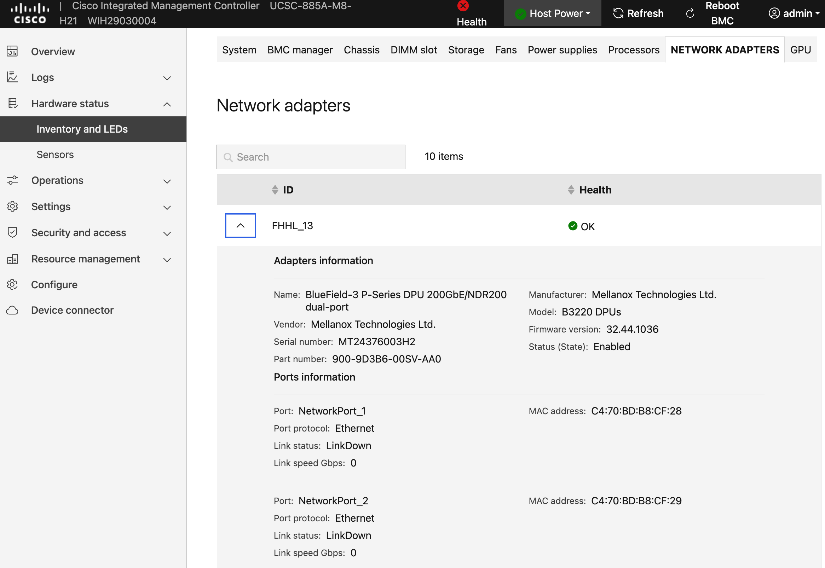The image size is (825, 568).
Task: Sort by Health column arrows
Action: (x=571, y=190)
